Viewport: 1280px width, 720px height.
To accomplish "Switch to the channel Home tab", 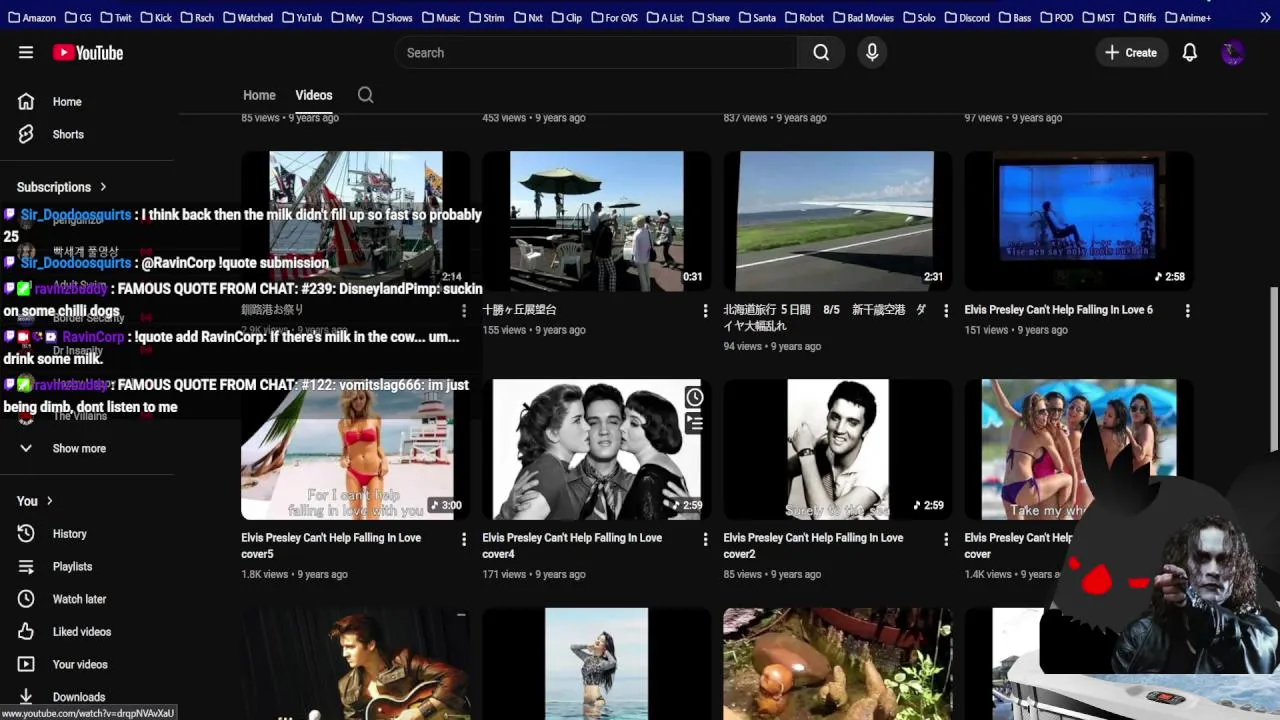I will [x=259, y=95].
